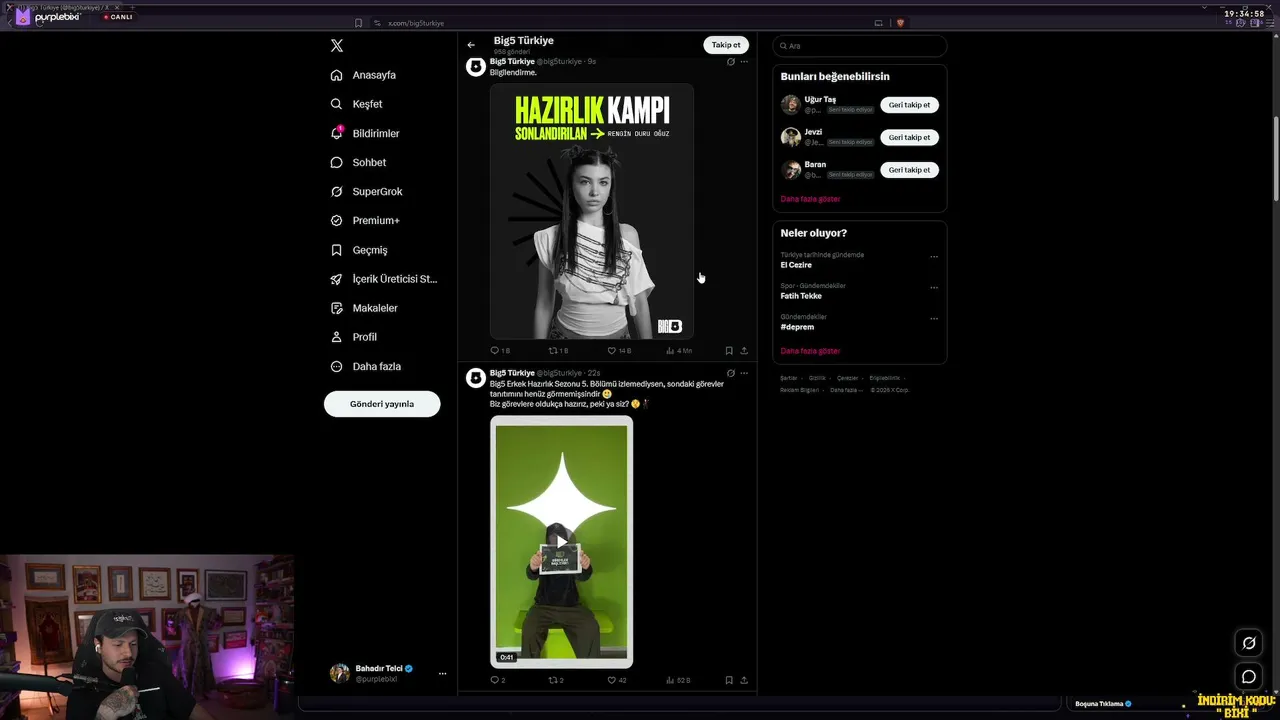
Task: Click the Sohbet speech bubble icon
Action: pyautogui.click(x=336, y=162)
